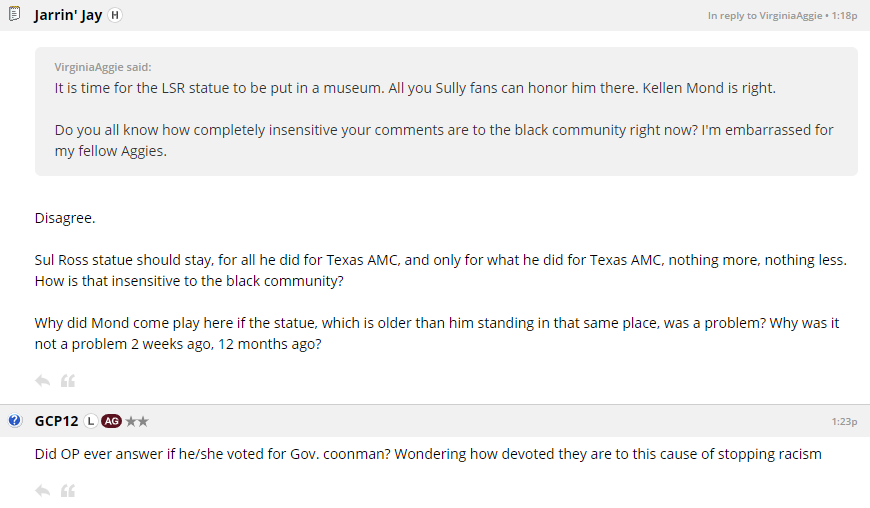Quote GCP12's post using quotation mark icon
This screenshot has height=508, width=870.
click(68, 491)
